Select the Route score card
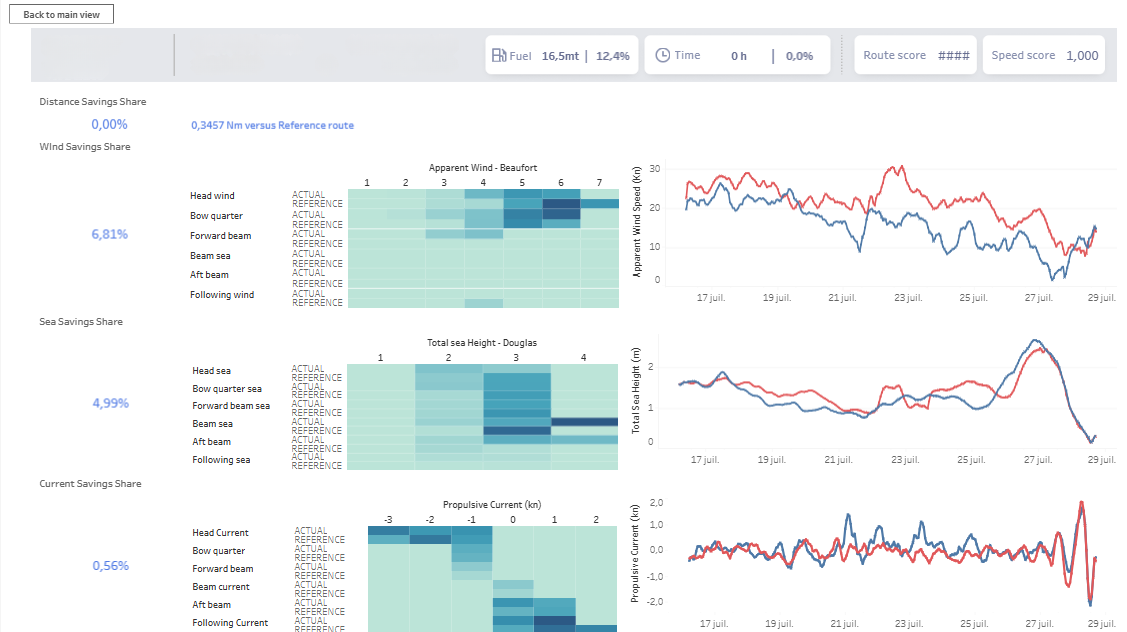This screenshot has height=632, width=1127. click(915, 55)
